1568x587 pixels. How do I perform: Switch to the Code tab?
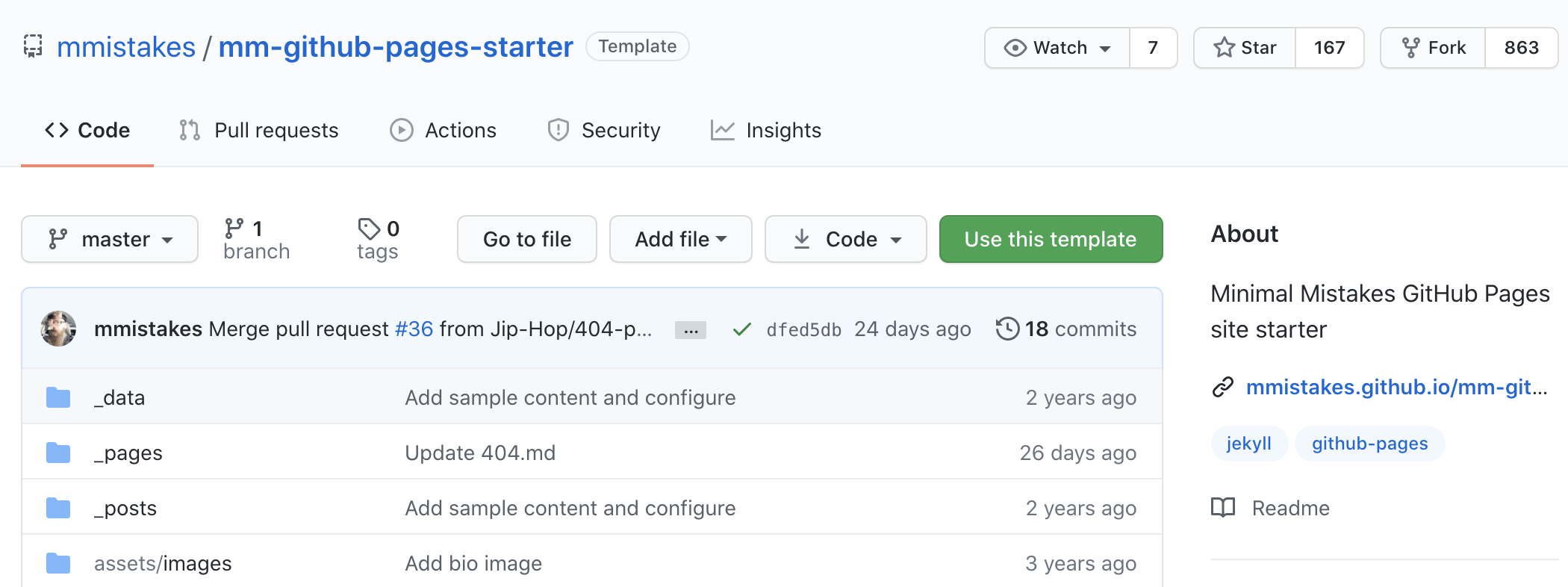tap(87, 130)
